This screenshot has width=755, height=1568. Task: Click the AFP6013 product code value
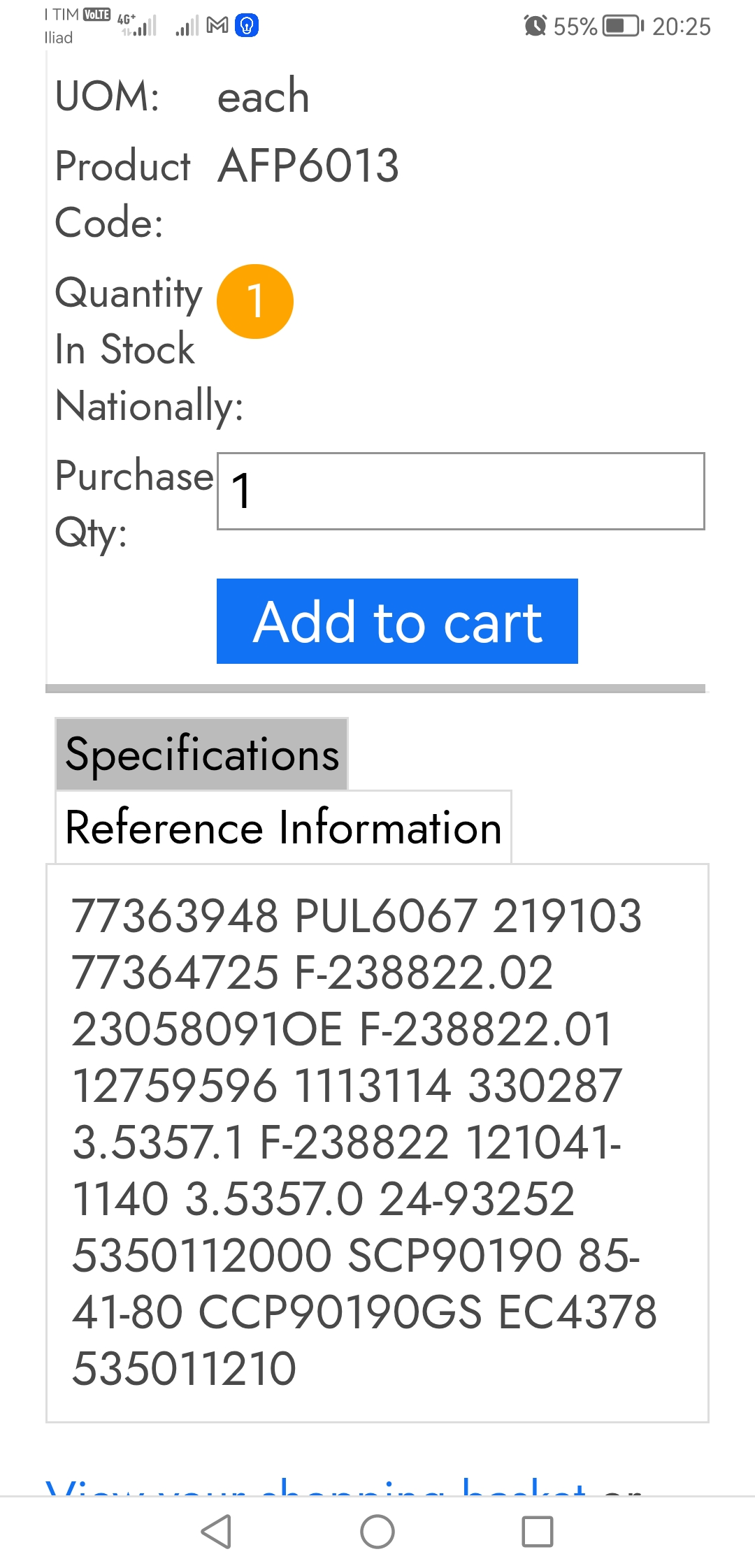(308, 166)
